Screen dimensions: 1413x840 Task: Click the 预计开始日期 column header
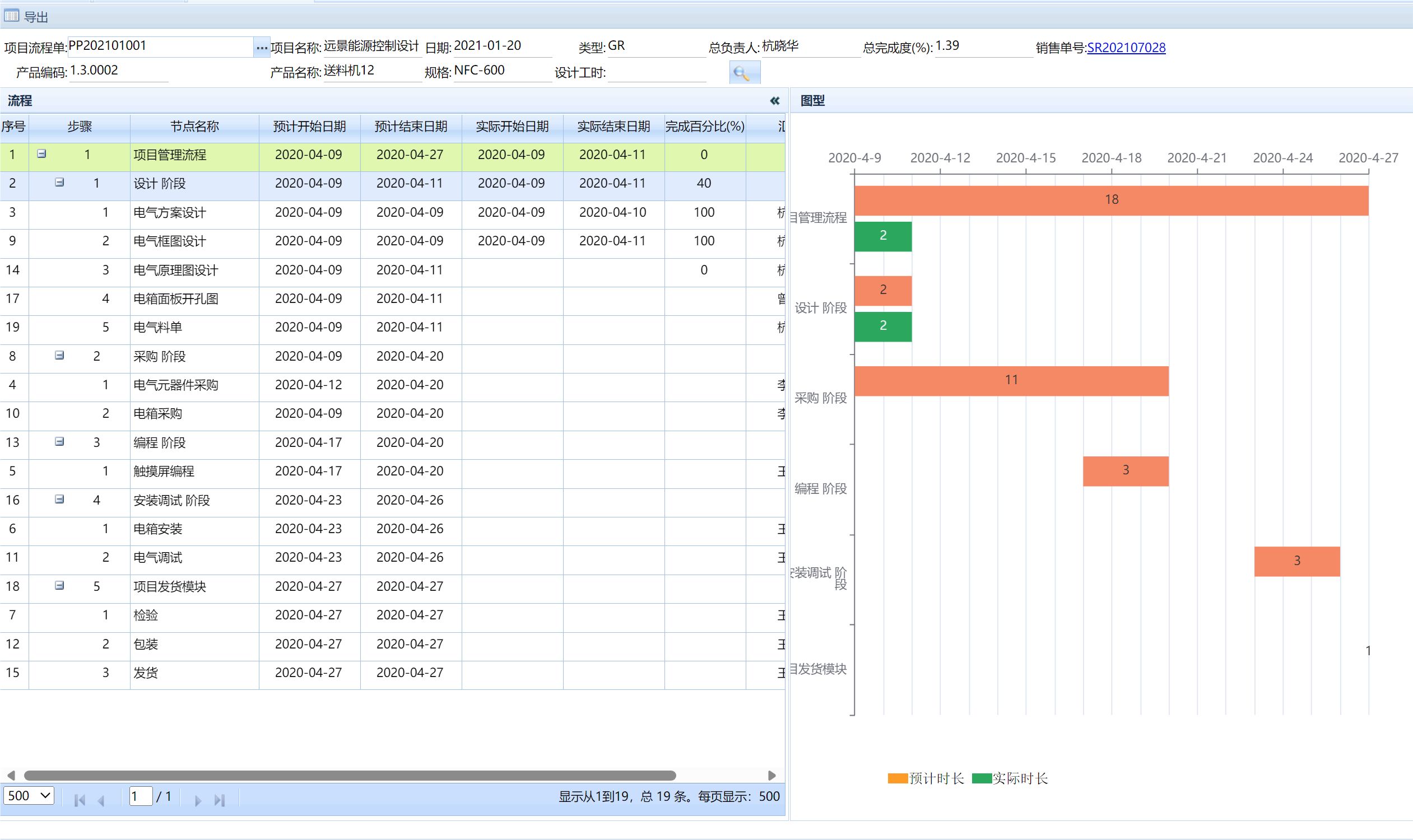pos(309,126)
